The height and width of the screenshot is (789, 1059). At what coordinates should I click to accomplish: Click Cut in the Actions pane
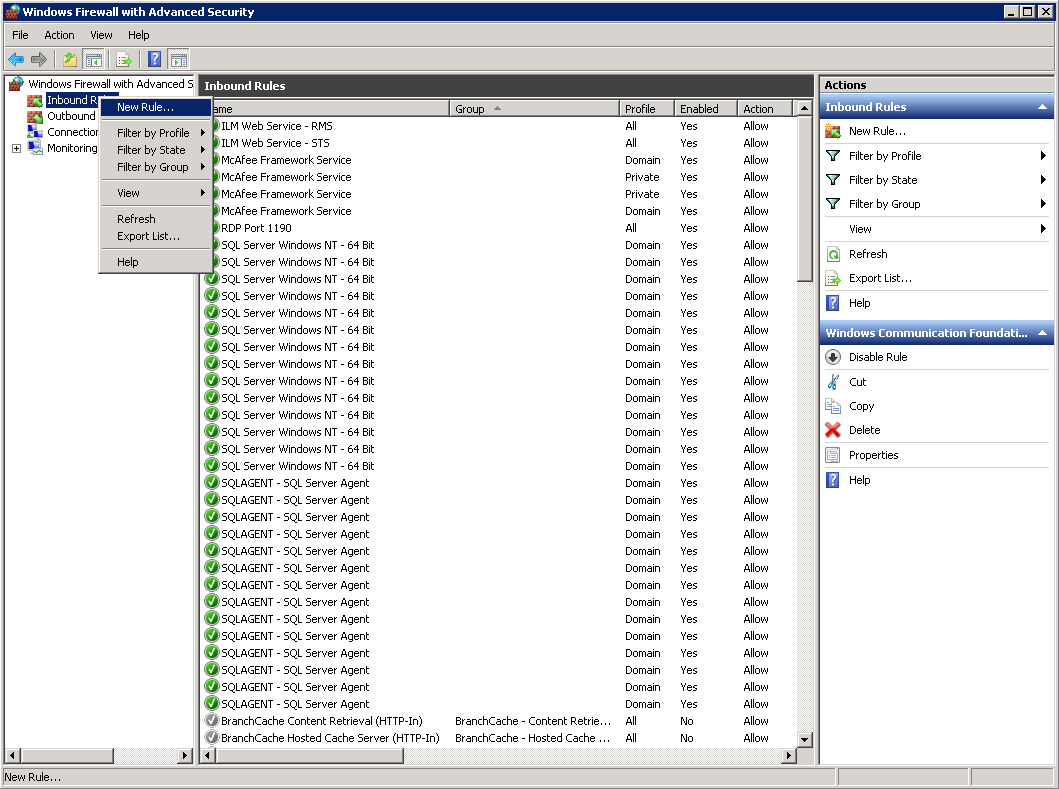coord(857,382)
